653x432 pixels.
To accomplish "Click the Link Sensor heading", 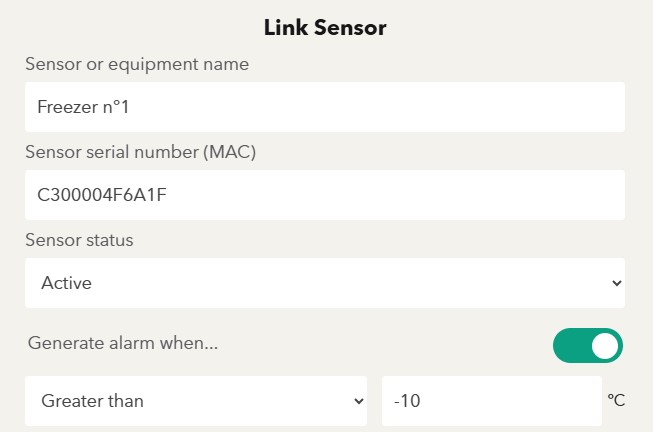I will tap(325, 28).
